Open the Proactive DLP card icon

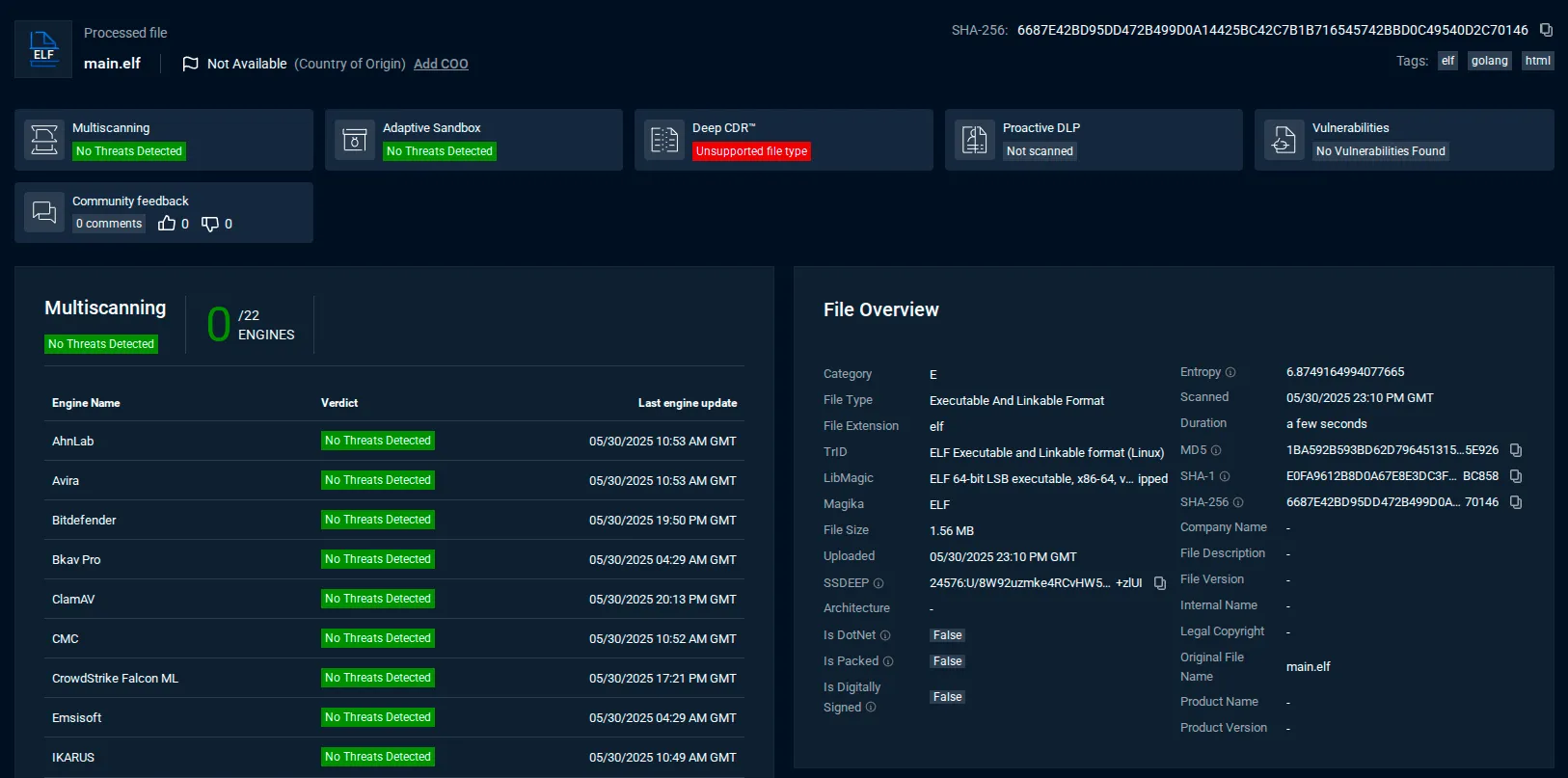(x=975, y=140)
